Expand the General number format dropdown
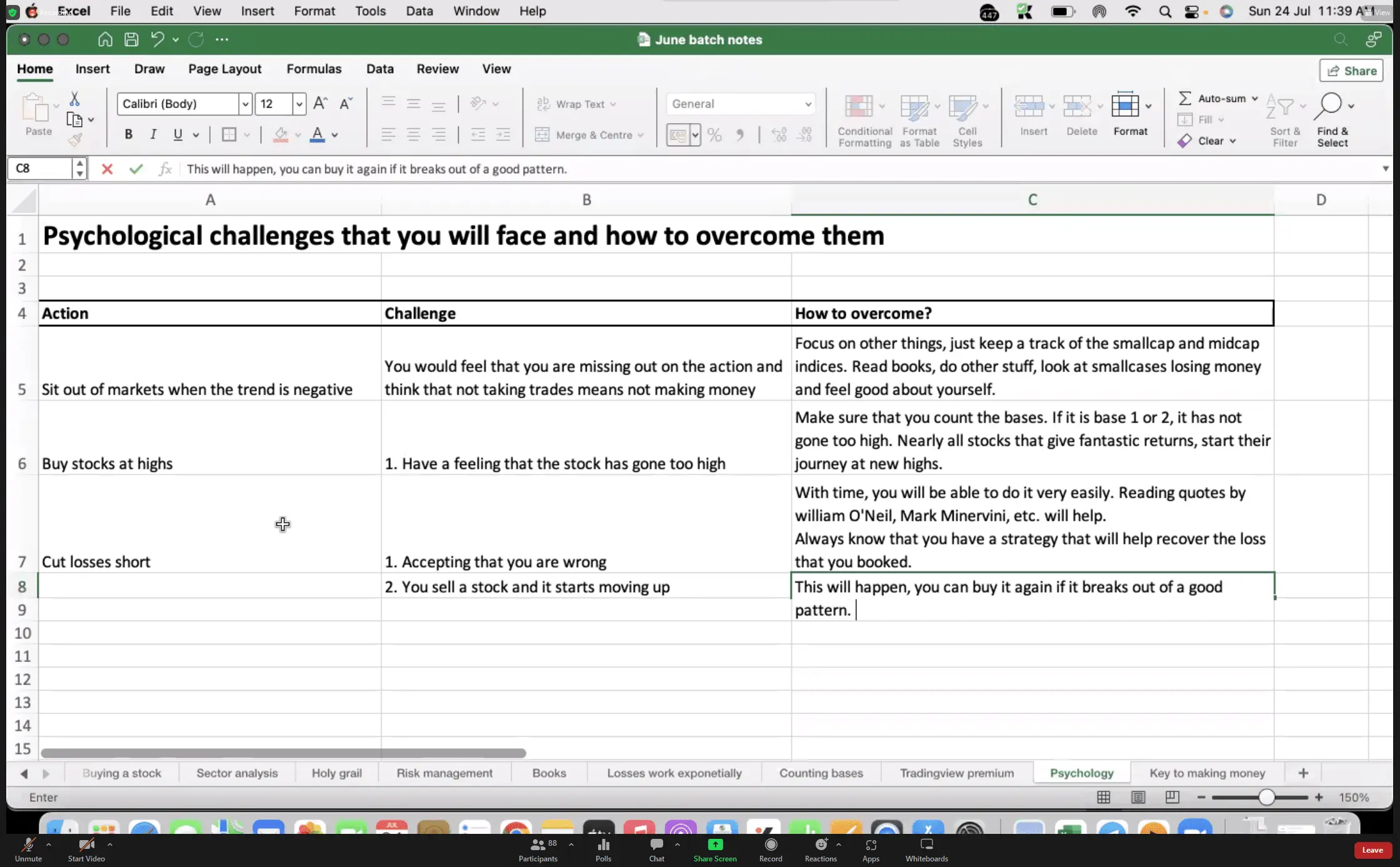The image size is (1400, 867). point(807,104)
